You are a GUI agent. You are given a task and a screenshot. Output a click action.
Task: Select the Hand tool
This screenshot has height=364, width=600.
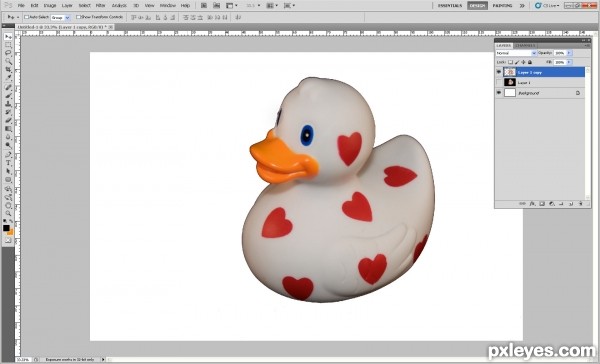pos(8,206)
